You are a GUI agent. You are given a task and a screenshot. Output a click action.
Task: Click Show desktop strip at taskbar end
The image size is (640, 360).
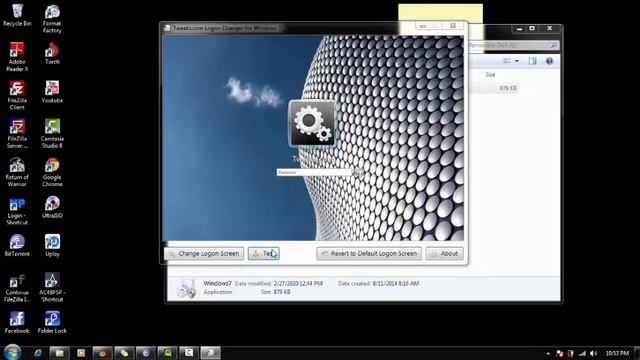coord(637,353)
